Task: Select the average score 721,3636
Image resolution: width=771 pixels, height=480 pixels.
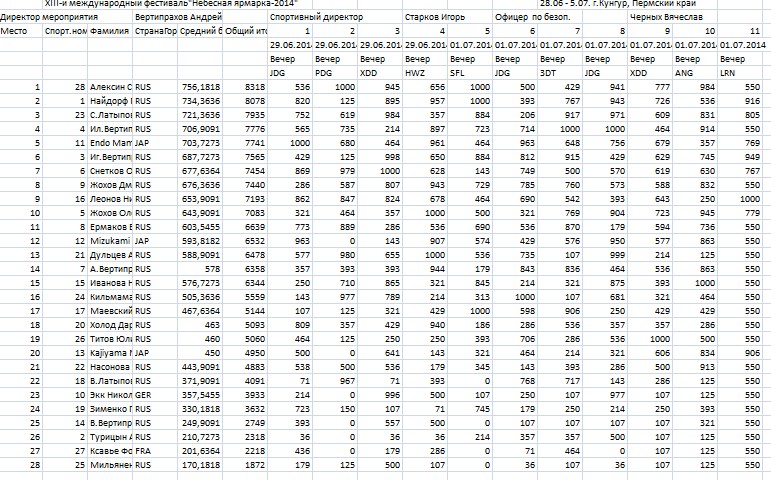Action: [200, 115]
